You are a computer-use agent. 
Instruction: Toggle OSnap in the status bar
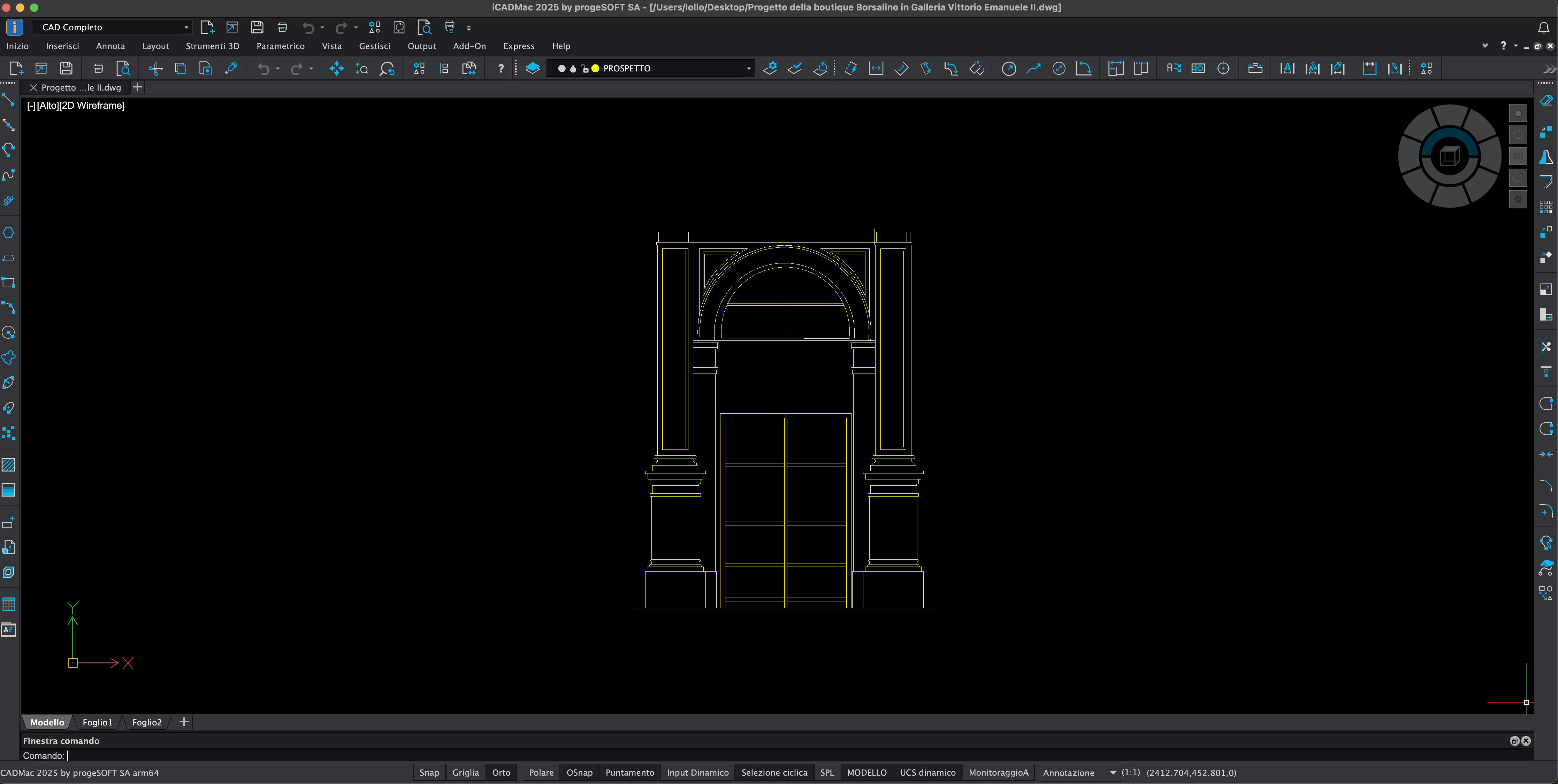pyautogui.click(x=579, y=773)
